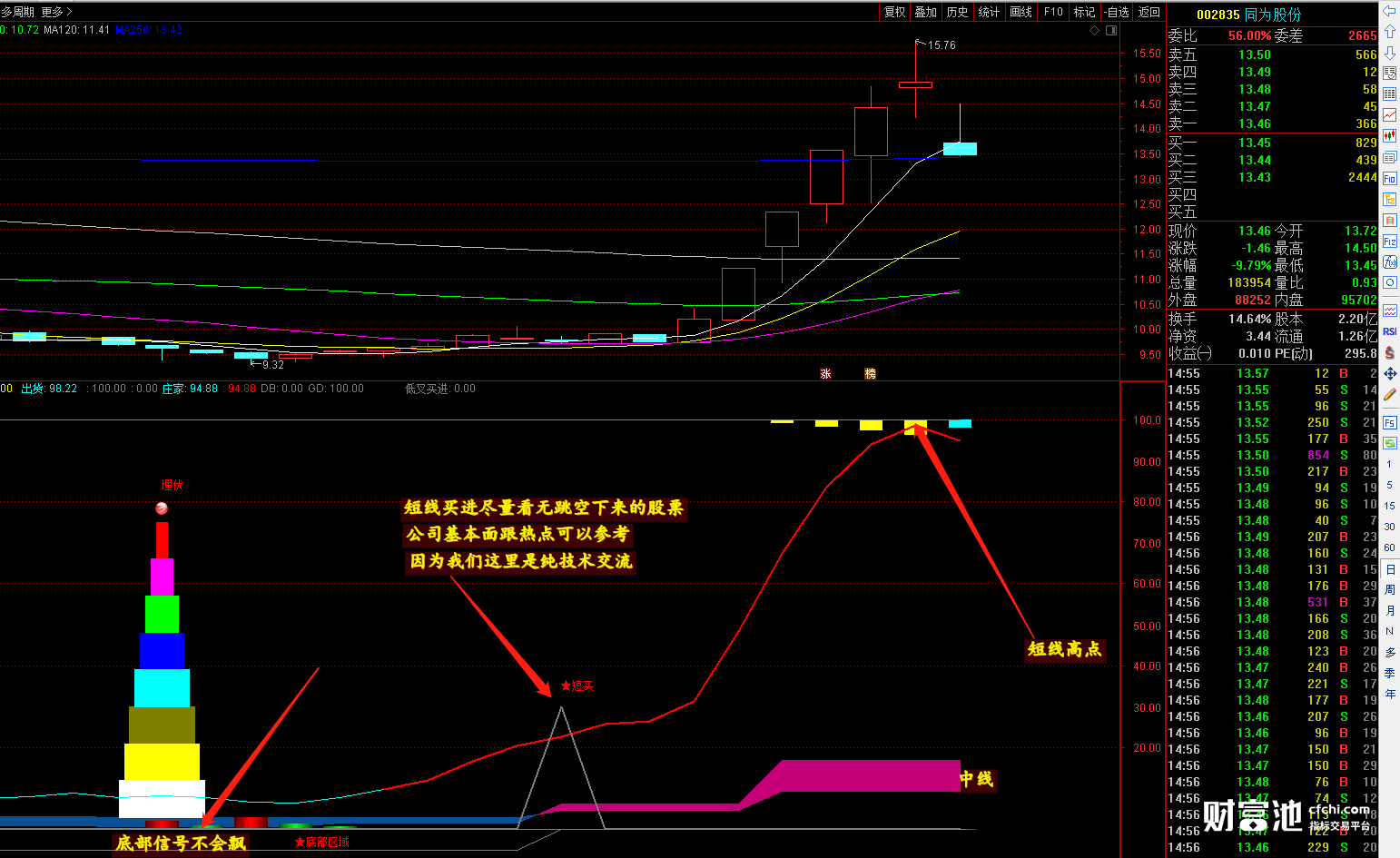This screenshot has height=858, width=1400.
Task: Click stock code 002835
Action: point(1218,15)
